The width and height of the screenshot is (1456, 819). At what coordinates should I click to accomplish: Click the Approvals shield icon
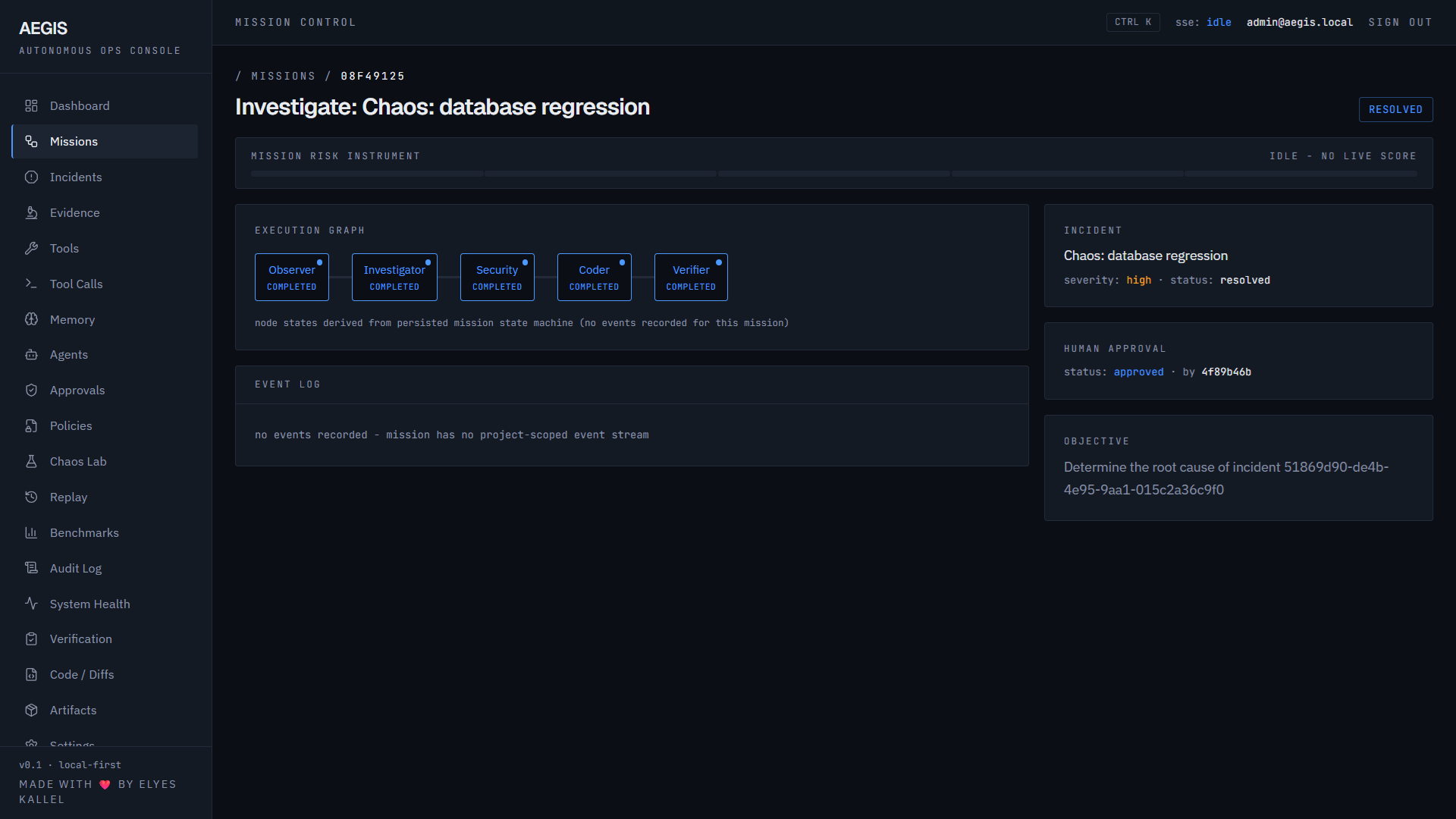31,391
